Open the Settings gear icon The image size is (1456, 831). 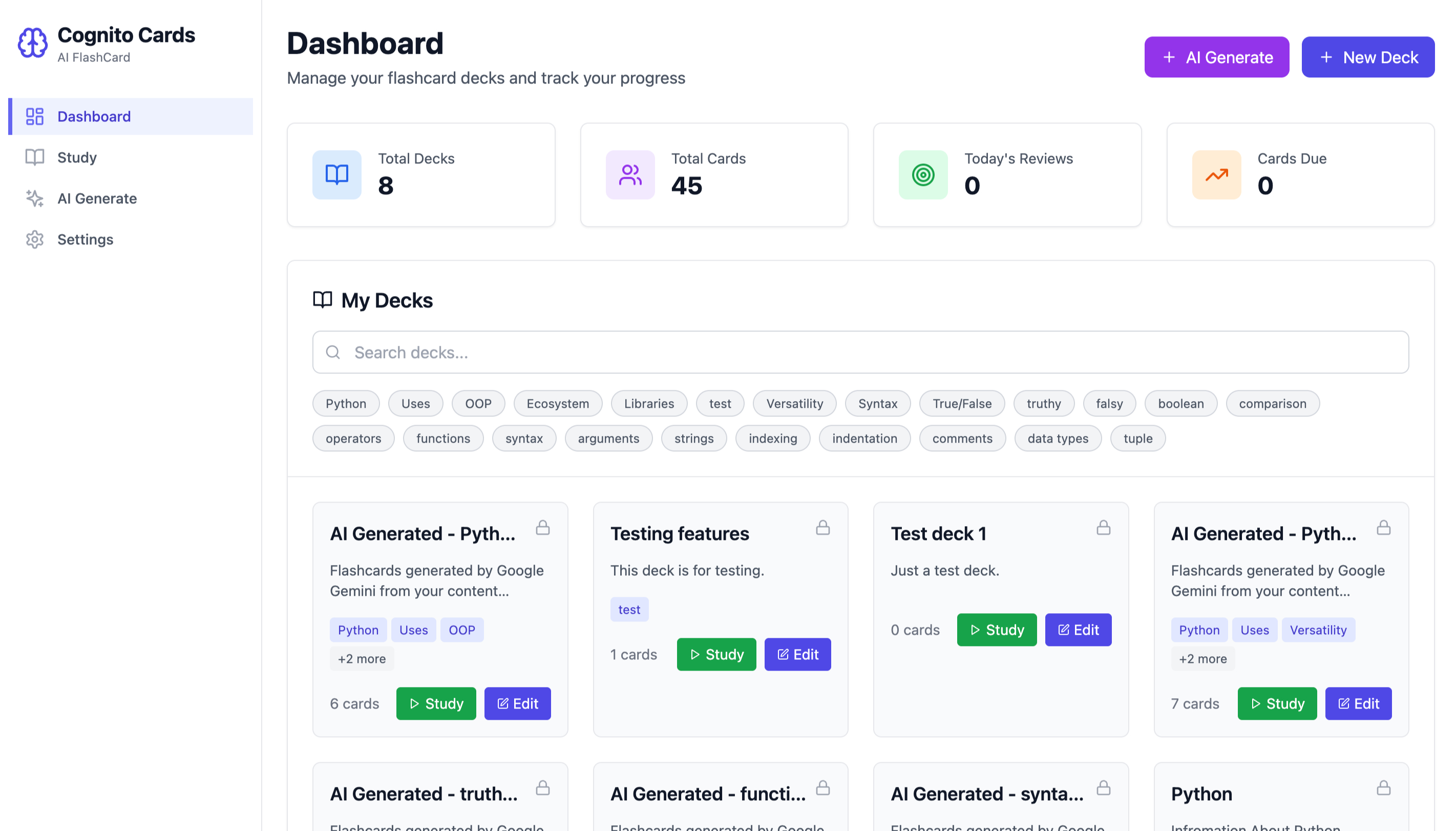pos(34,239)
